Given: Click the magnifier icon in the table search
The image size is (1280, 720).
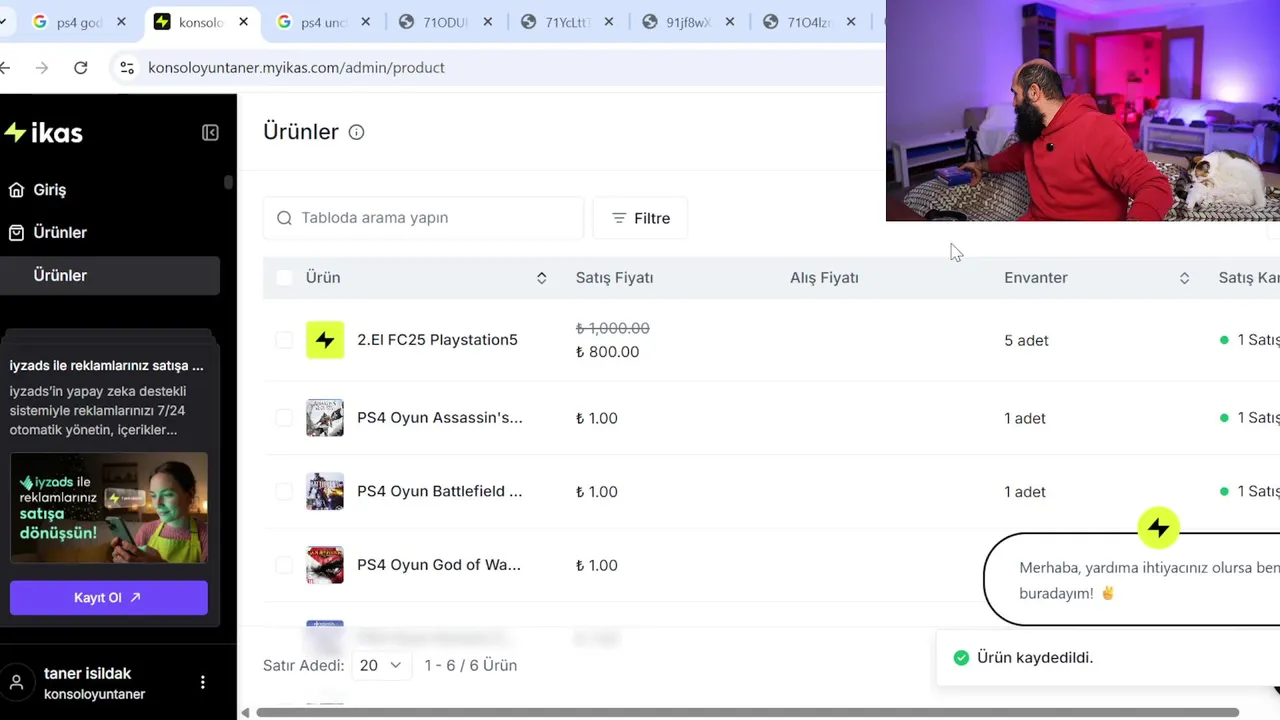Looking at the screenshot, I should 284,218.
